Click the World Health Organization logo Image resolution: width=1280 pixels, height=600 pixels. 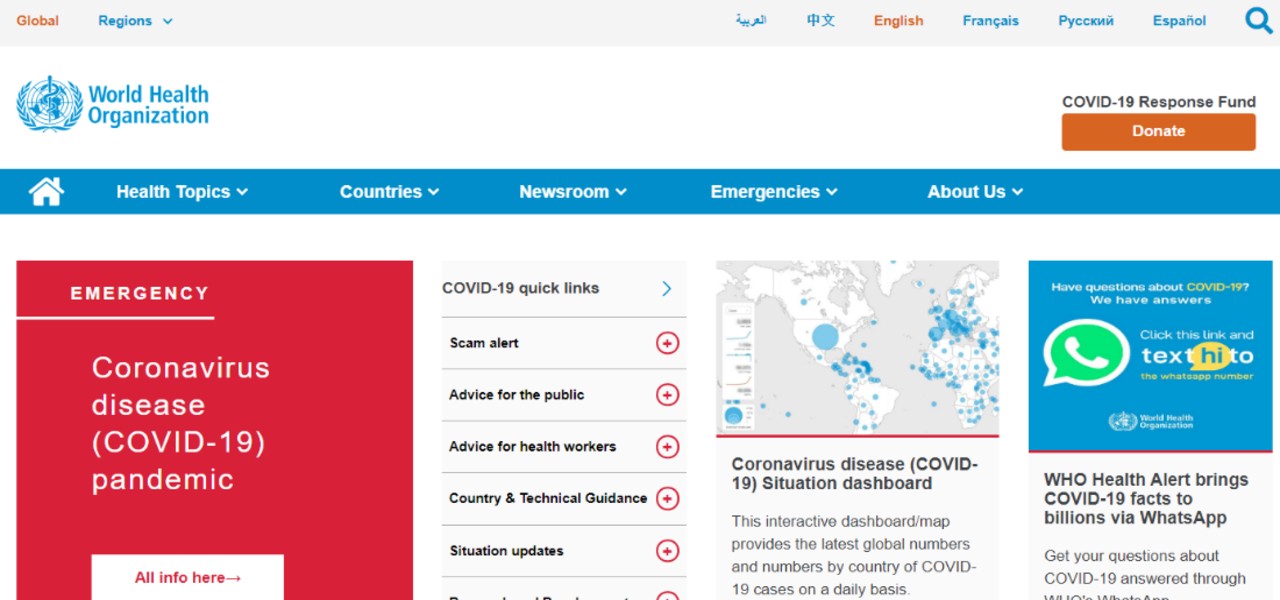click(111, 101)
